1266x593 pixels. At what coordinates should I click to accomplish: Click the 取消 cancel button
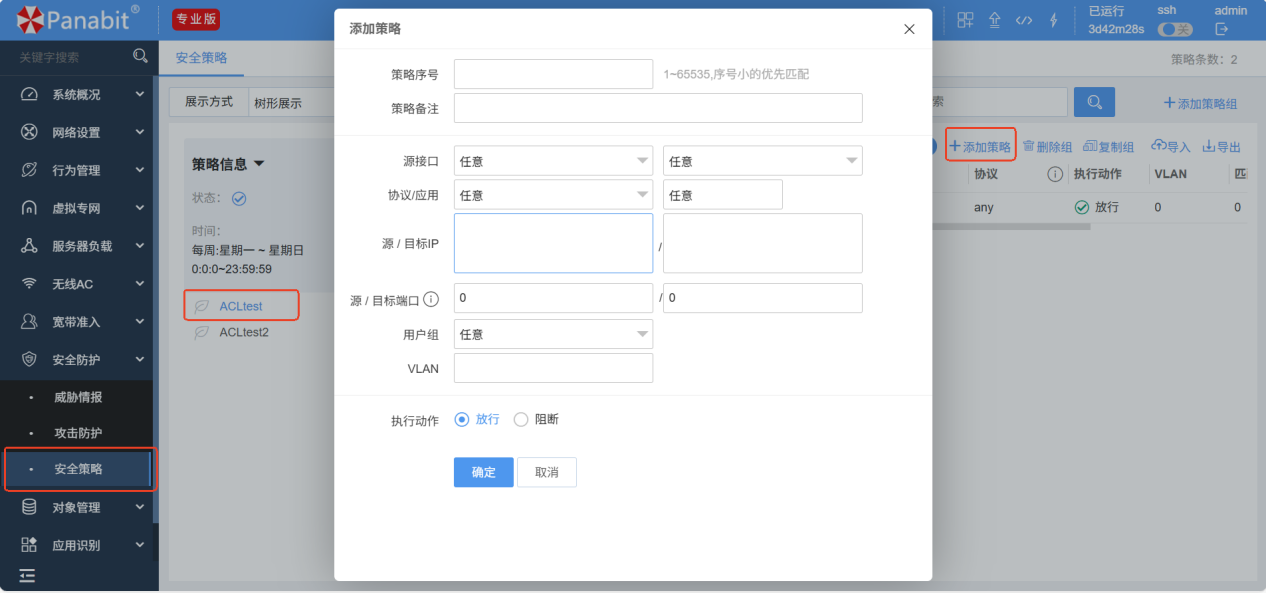click(546, 472)
